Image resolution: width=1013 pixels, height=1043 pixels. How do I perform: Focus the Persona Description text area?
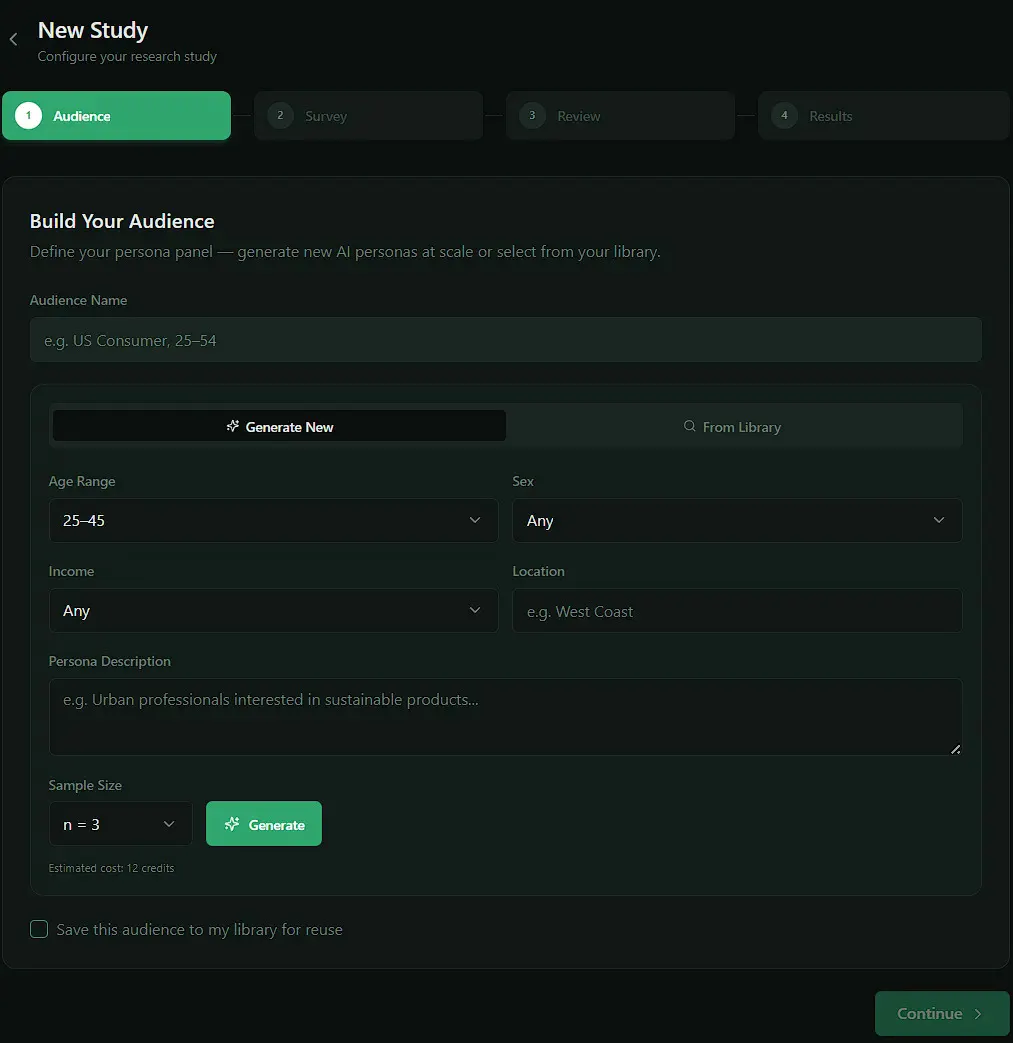pos(506,717)
